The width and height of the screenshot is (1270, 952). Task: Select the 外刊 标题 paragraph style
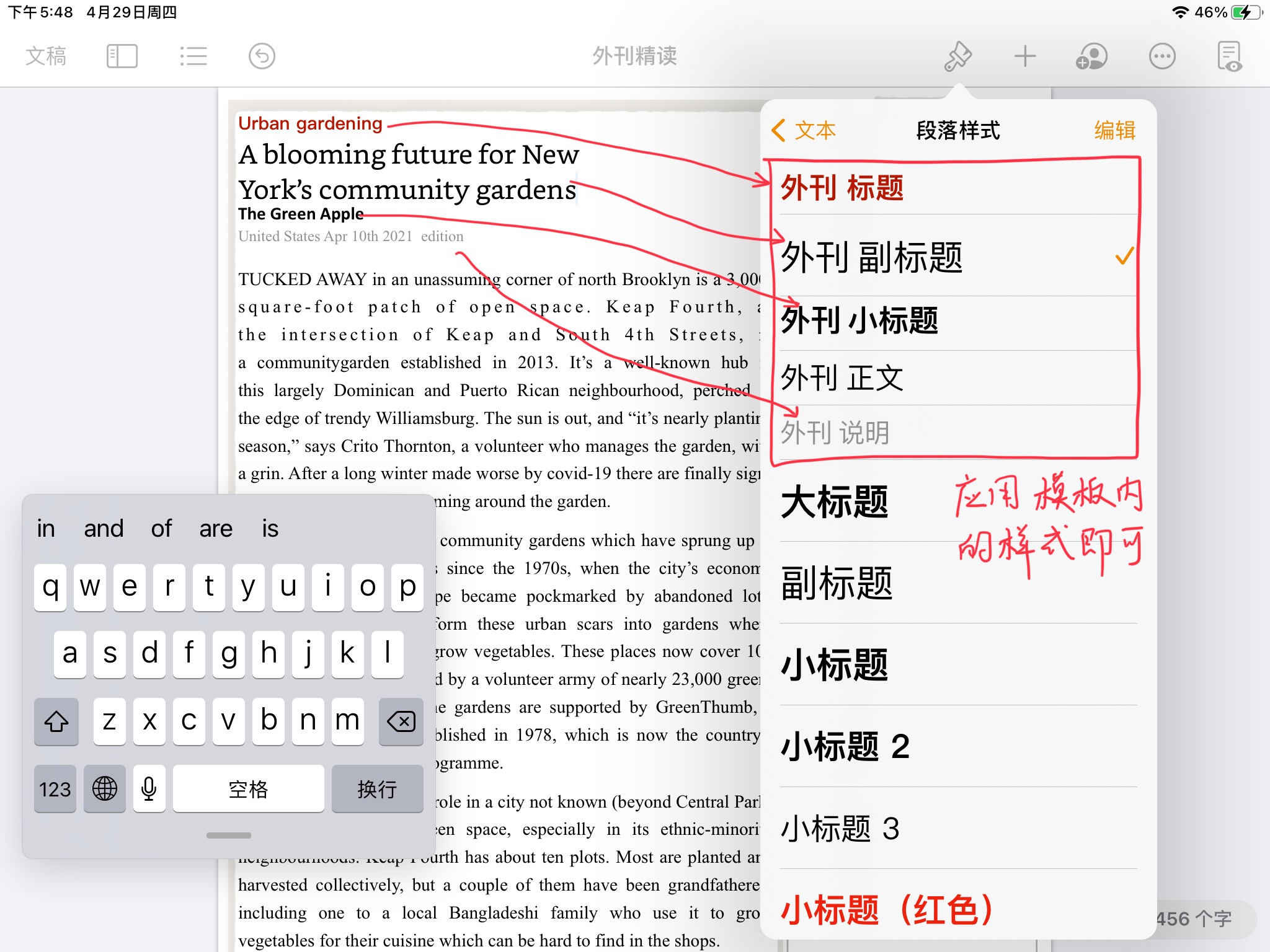842,188
